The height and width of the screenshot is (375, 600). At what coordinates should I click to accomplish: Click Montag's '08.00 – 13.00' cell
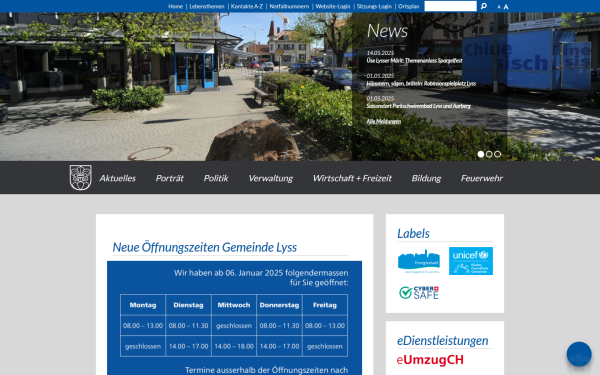[x=143, y=326]
